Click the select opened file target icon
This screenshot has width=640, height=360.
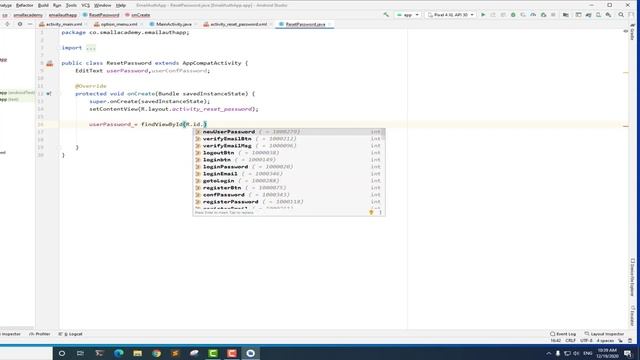coord(7,24)
